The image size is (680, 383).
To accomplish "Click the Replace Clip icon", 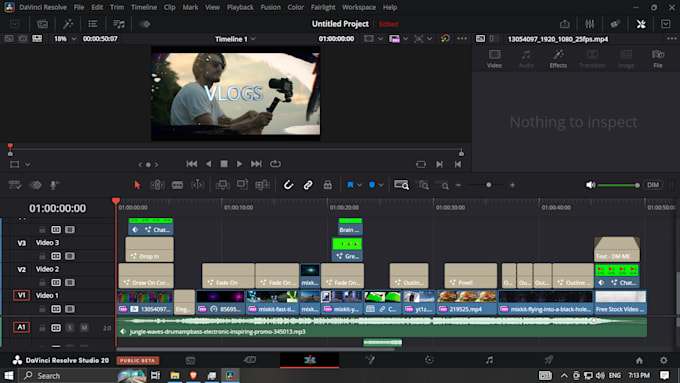I will [x=262, y=185].
